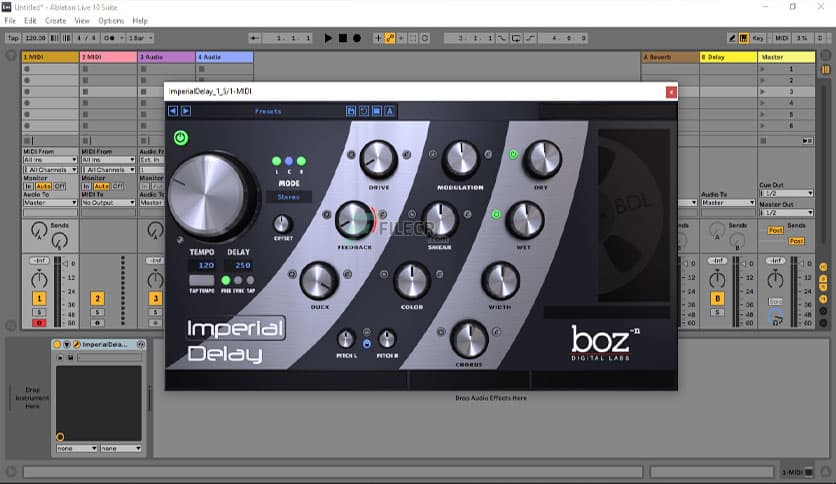Viewport: 836px width, 484px height.
Task: Disarm track 1 red record arm button
Action: [x=39, y=323]
